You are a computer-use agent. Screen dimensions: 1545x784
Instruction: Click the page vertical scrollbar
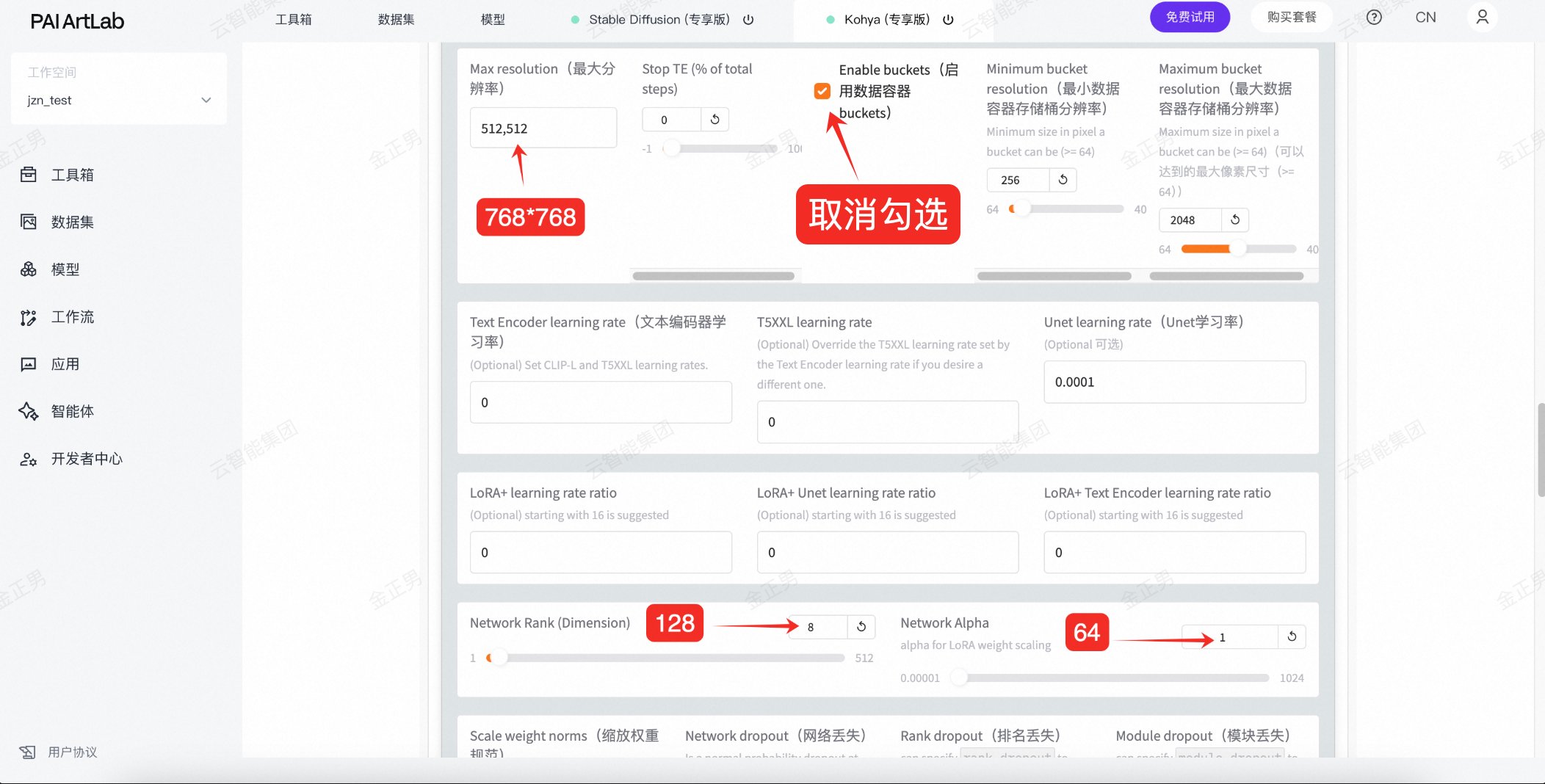[1541, 449]
